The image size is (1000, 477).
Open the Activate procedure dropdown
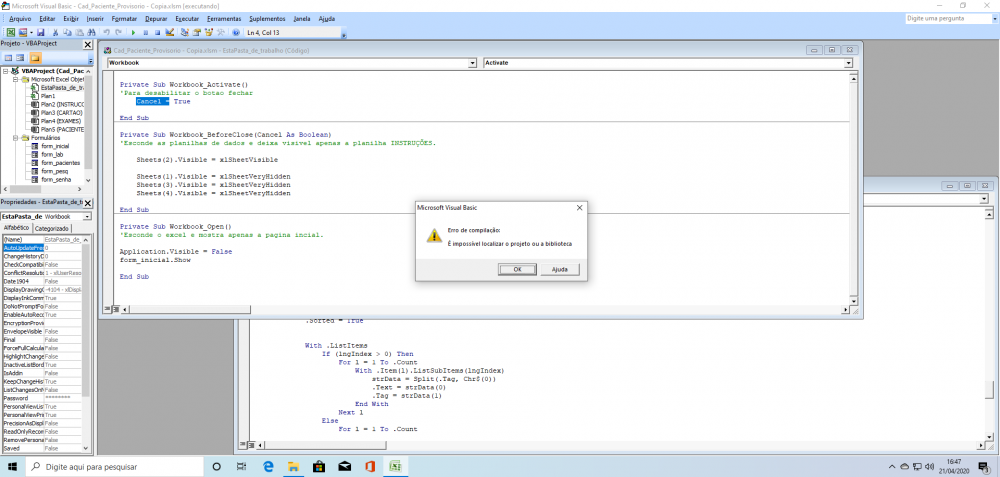click(x=847, y=62)
